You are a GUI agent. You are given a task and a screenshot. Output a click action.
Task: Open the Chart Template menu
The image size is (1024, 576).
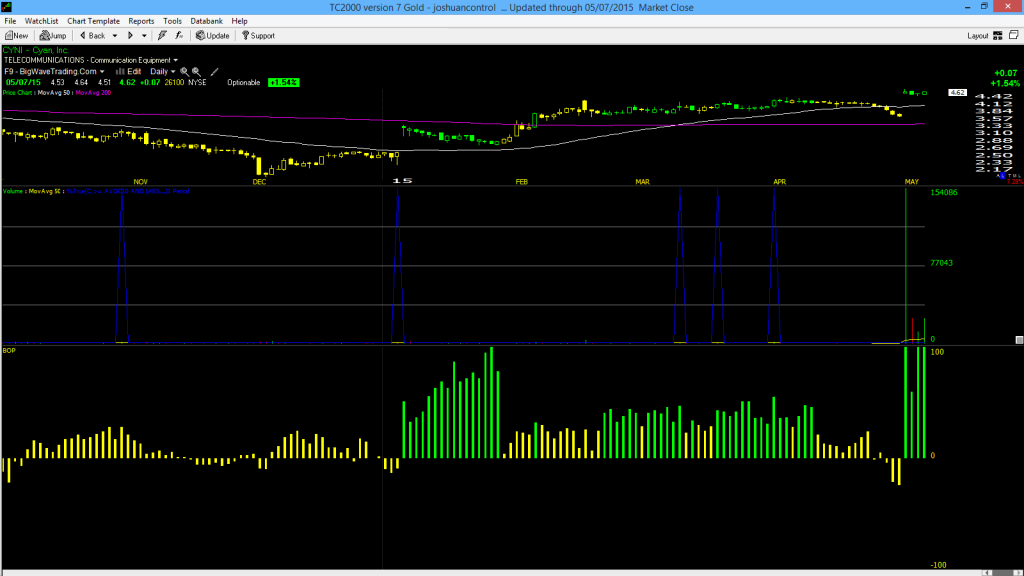(93, 21)
